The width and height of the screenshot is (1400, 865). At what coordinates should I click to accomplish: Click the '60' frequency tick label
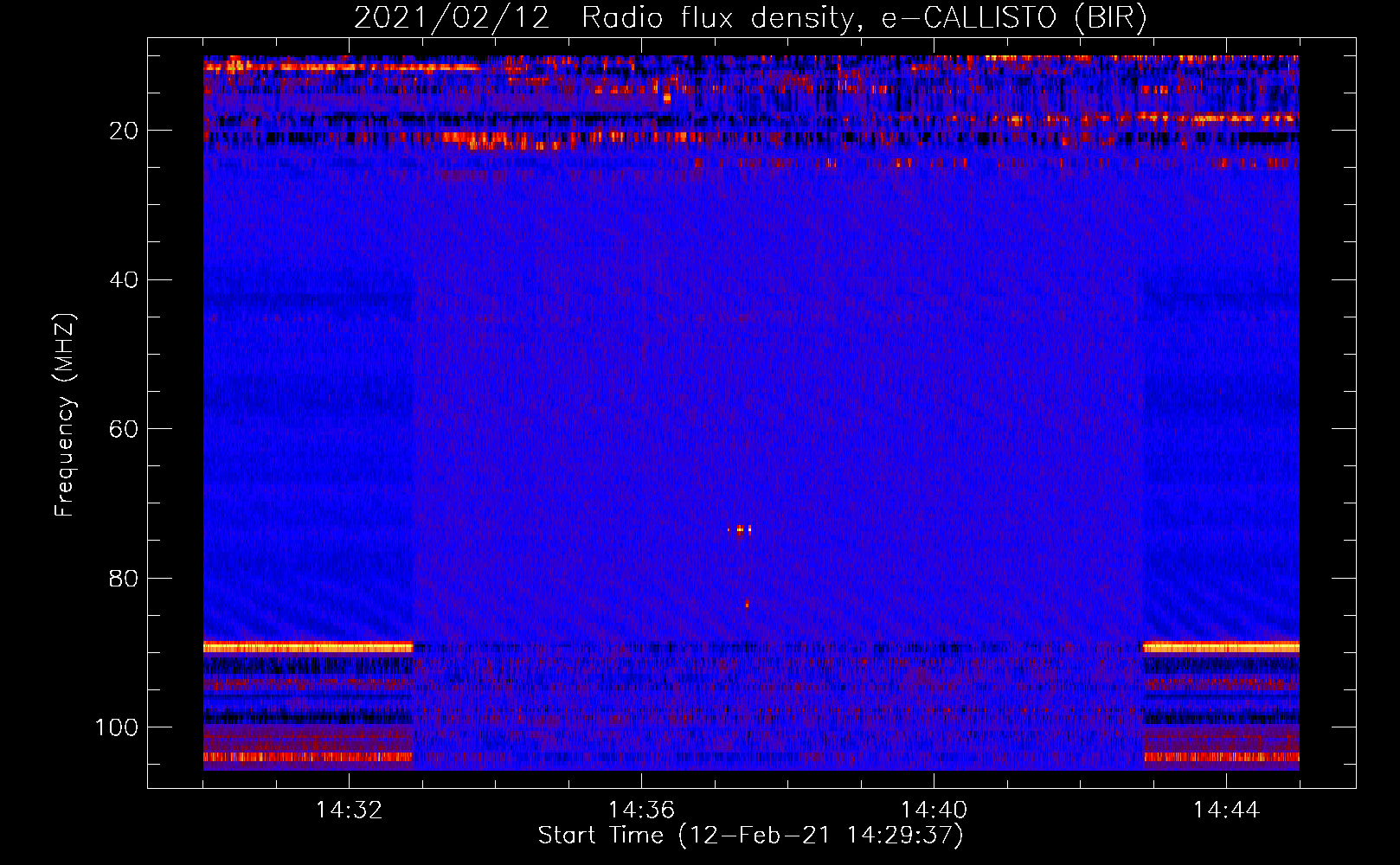(x=125, y=429)
